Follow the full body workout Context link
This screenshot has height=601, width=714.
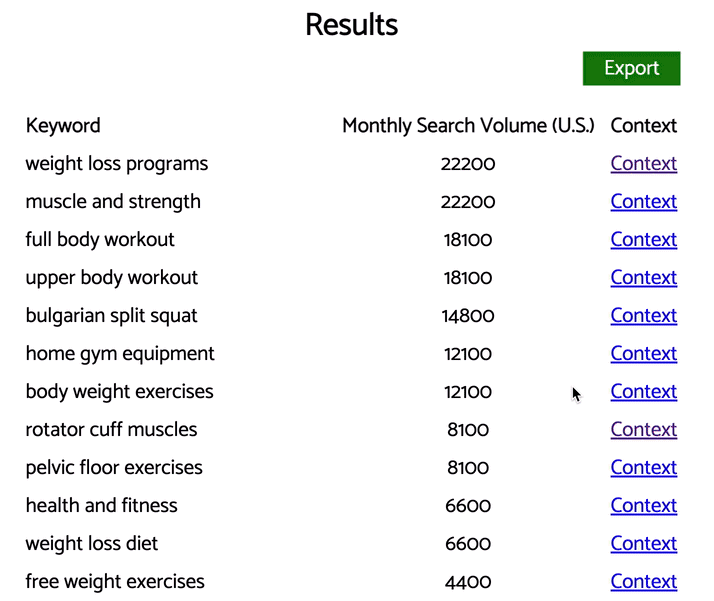pyautogui.click(x=643, y=240)
